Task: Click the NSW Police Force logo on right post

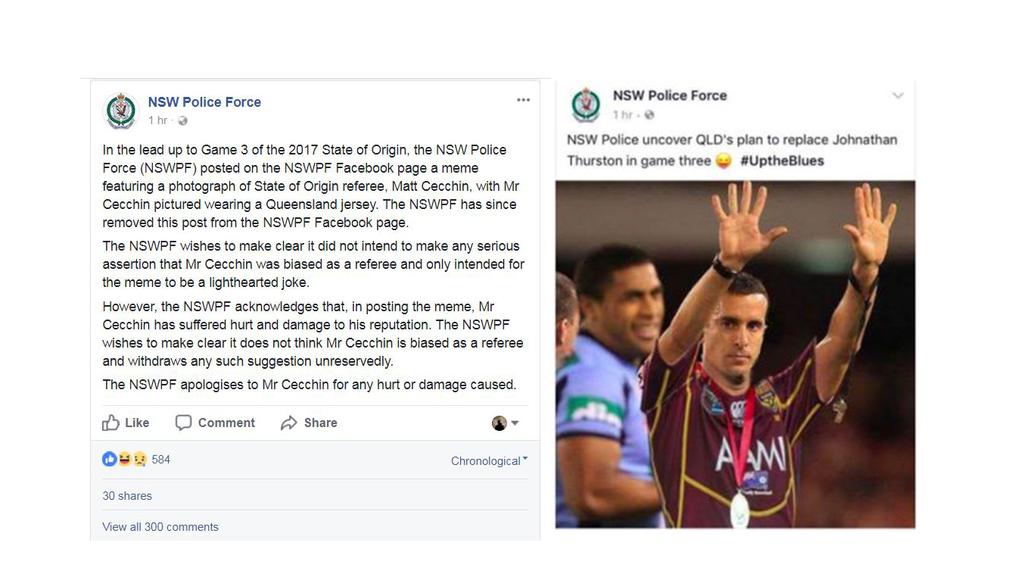Action: point(586,104)
